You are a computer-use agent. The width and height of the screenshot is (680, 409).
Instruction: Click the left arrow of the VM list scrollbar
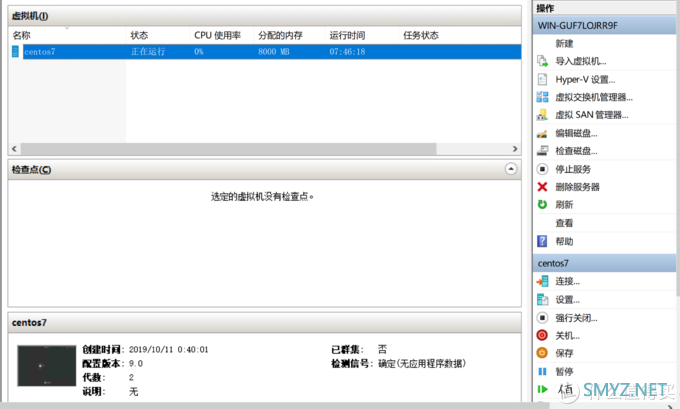click(x=14, y=149)
